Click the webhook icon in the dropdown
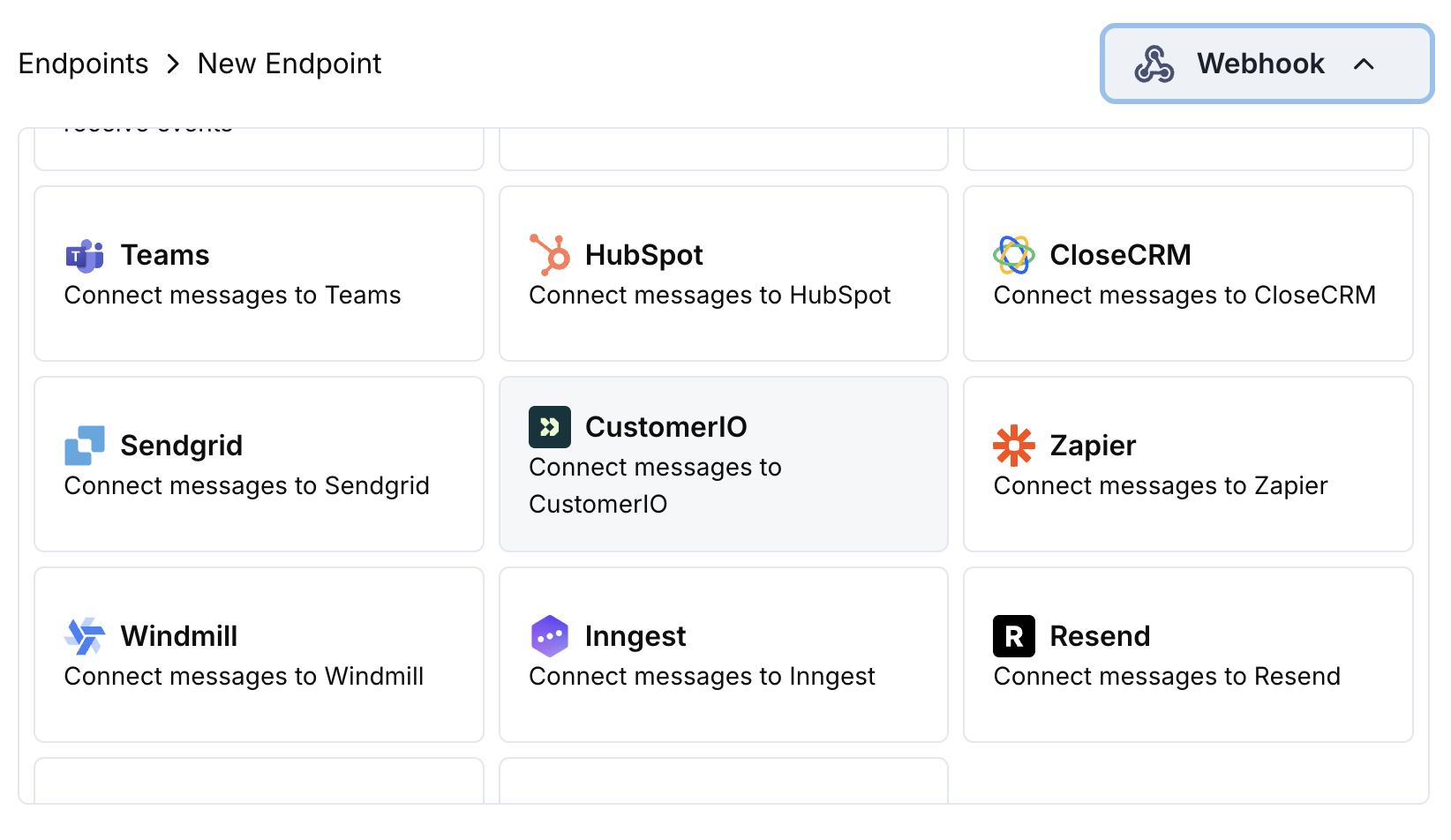 click(1154, 64)
